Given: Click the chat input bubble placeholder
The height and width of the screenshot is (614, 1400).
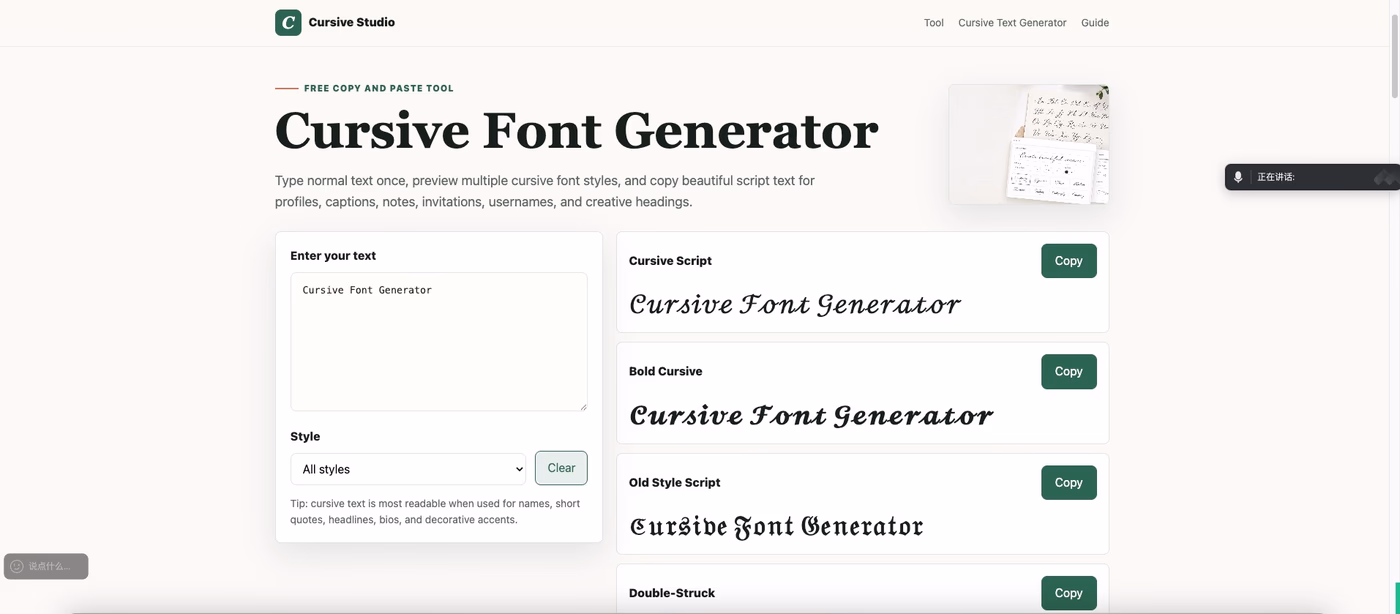Looking at the screenshot, I should tap(49, 566).
